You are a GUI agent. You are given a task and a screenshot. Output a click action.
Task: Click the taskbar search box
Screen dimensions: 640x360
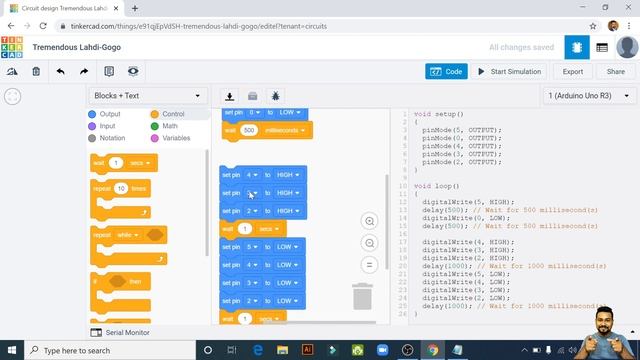click(110, 350)
